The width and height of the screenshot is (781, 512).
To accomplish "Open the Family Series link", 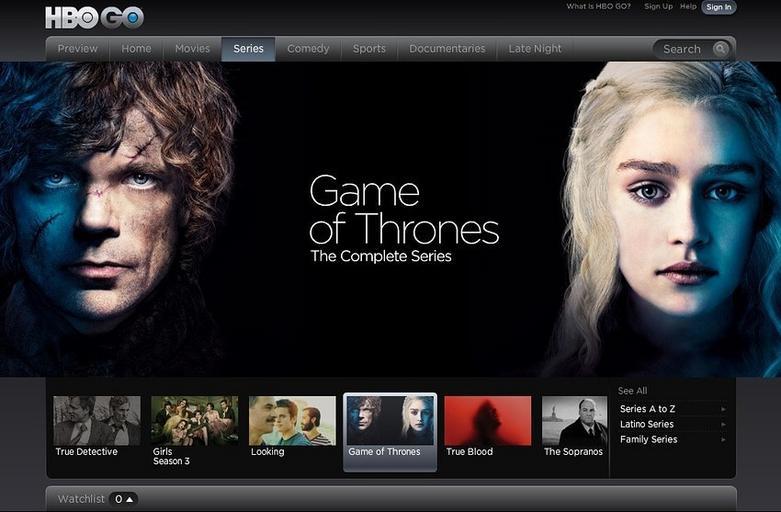I will point(649,440).
